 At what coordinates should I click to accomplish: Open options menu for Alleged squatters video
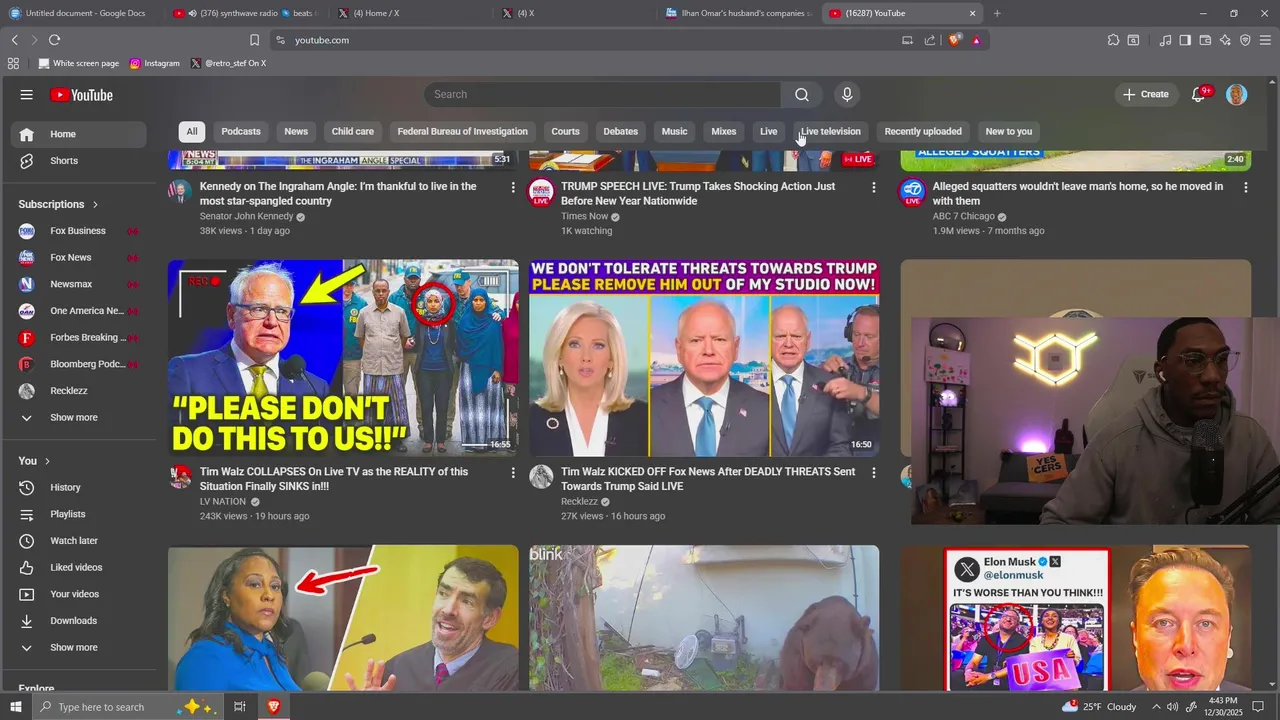pyautogui.click(x=1246, y=187)
